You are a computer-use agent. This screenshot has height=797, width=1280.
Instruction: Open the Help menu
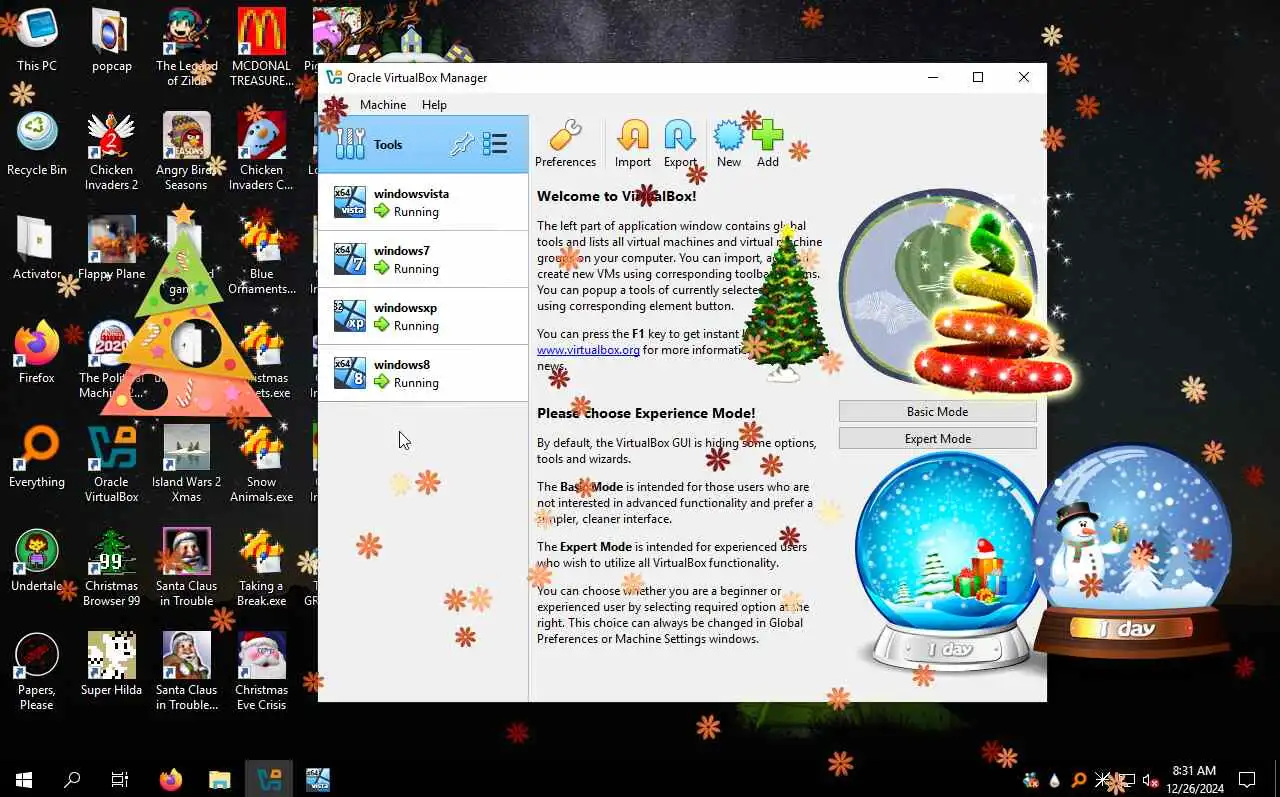[x=434, y=104]
